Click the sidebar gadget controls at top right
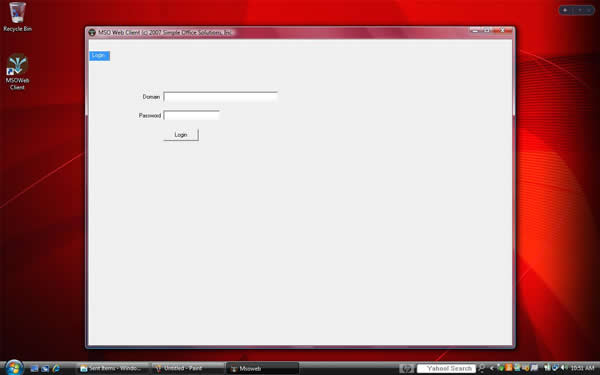 pos(576,10)
